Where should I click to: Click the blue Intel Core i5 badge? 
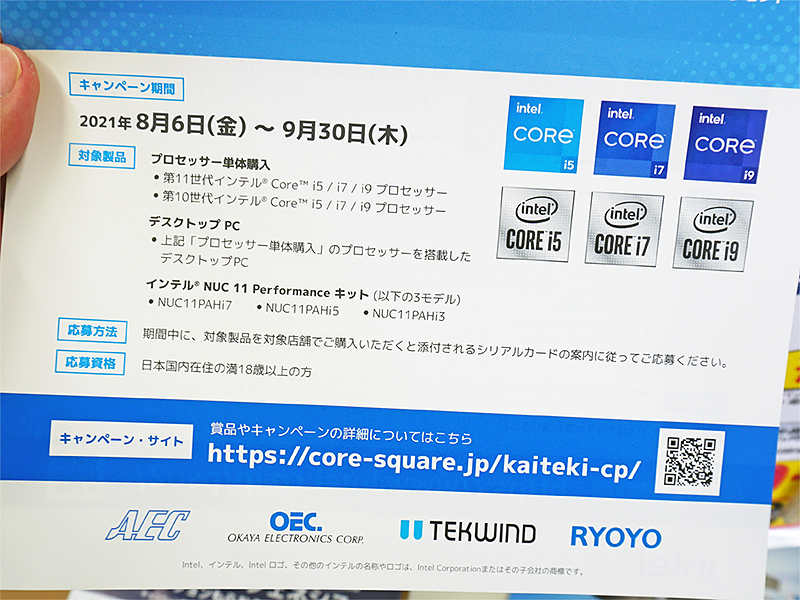click(543, 134)
